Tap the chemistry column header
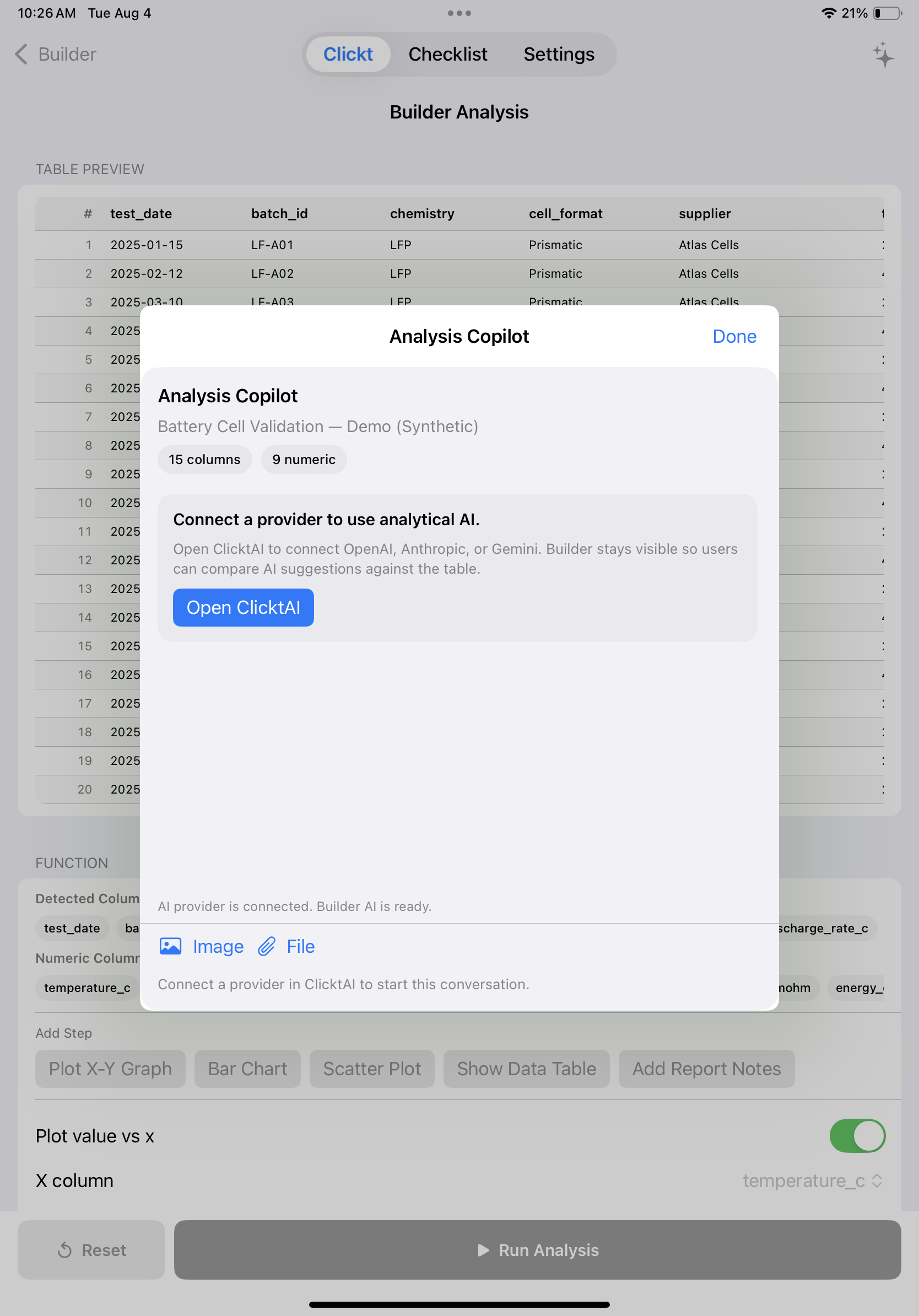 coord(422,214)
